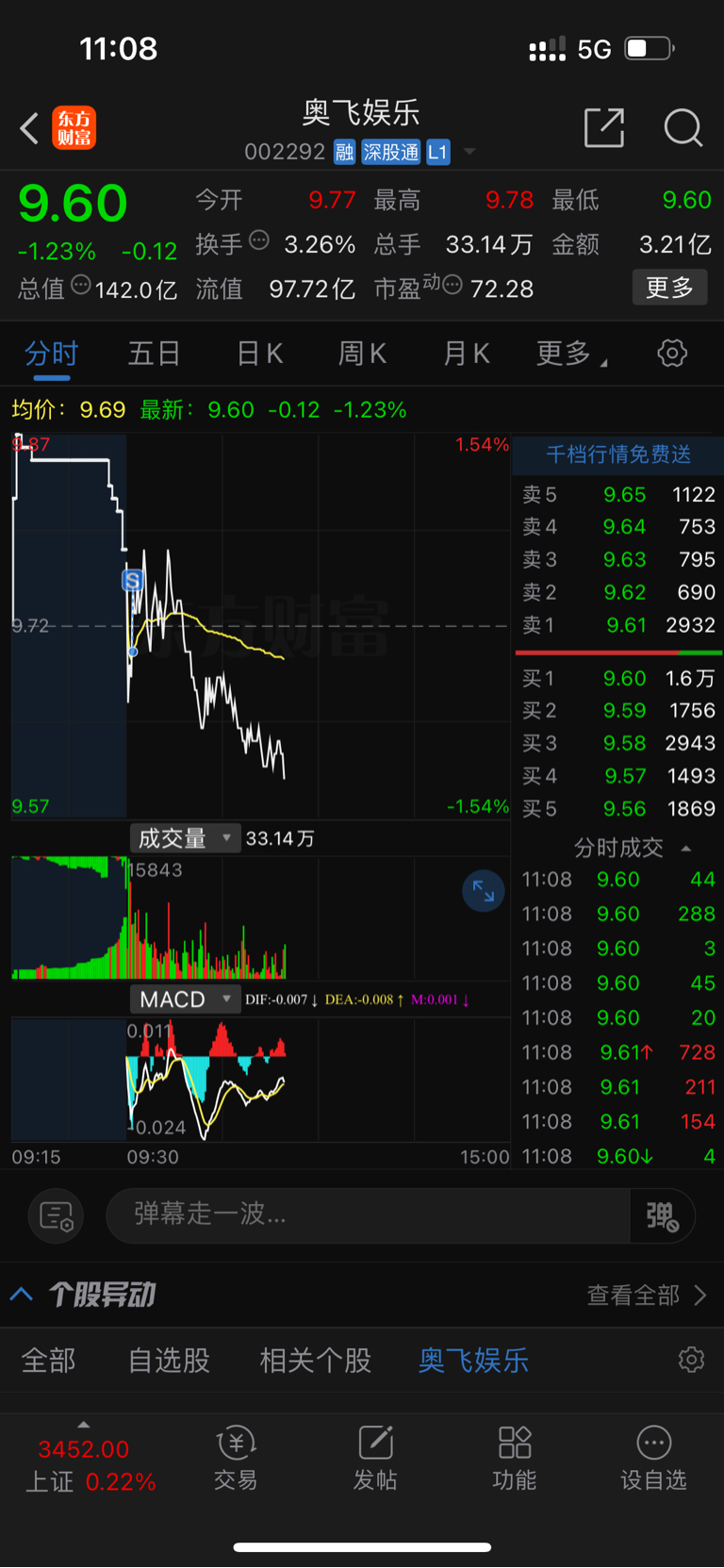Tap the 发帖 post icon
The height and width of the screenshot is (1568, 724).
tap(375, 1458)
